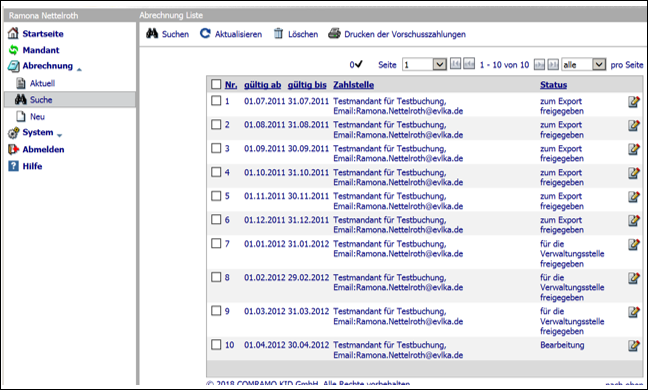
Task: Click the Abmelden exit icon
Action: [13, 149]
